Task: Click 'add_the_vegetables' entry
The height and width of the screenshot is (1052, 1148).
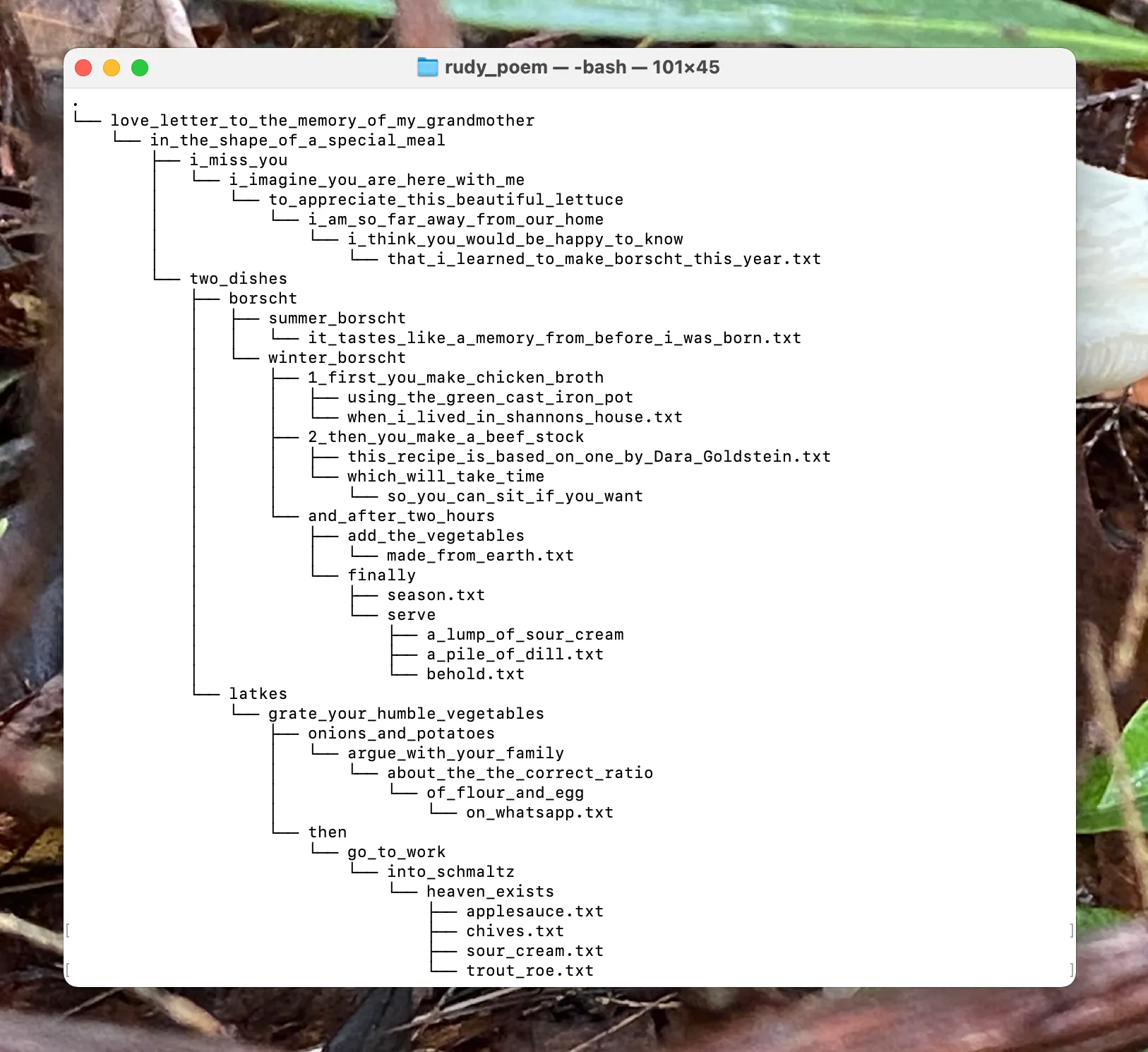Action: 436,536
